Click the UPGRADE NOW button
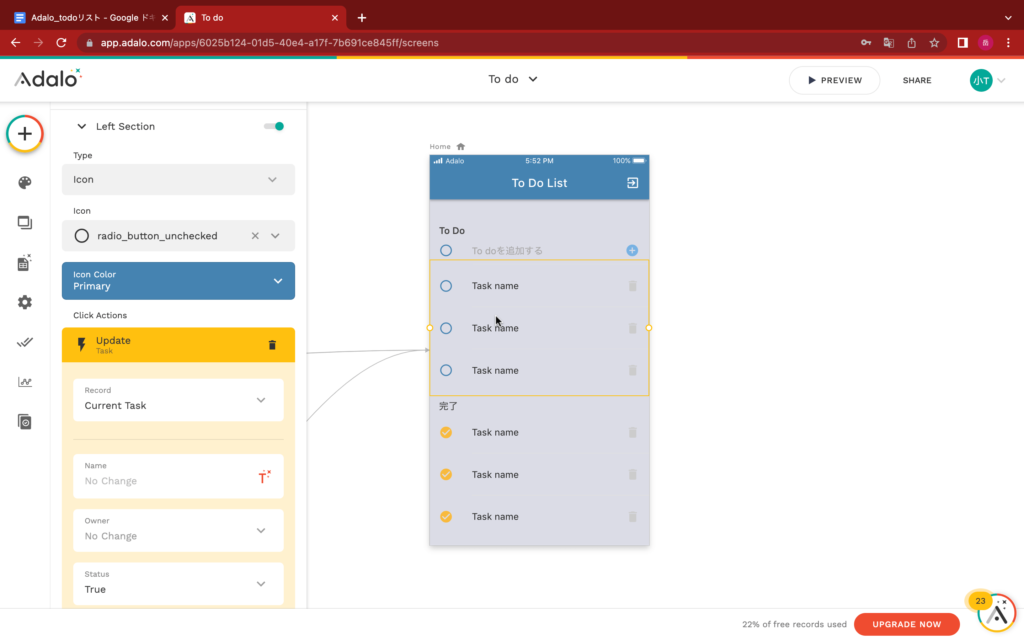 (906, 624)
